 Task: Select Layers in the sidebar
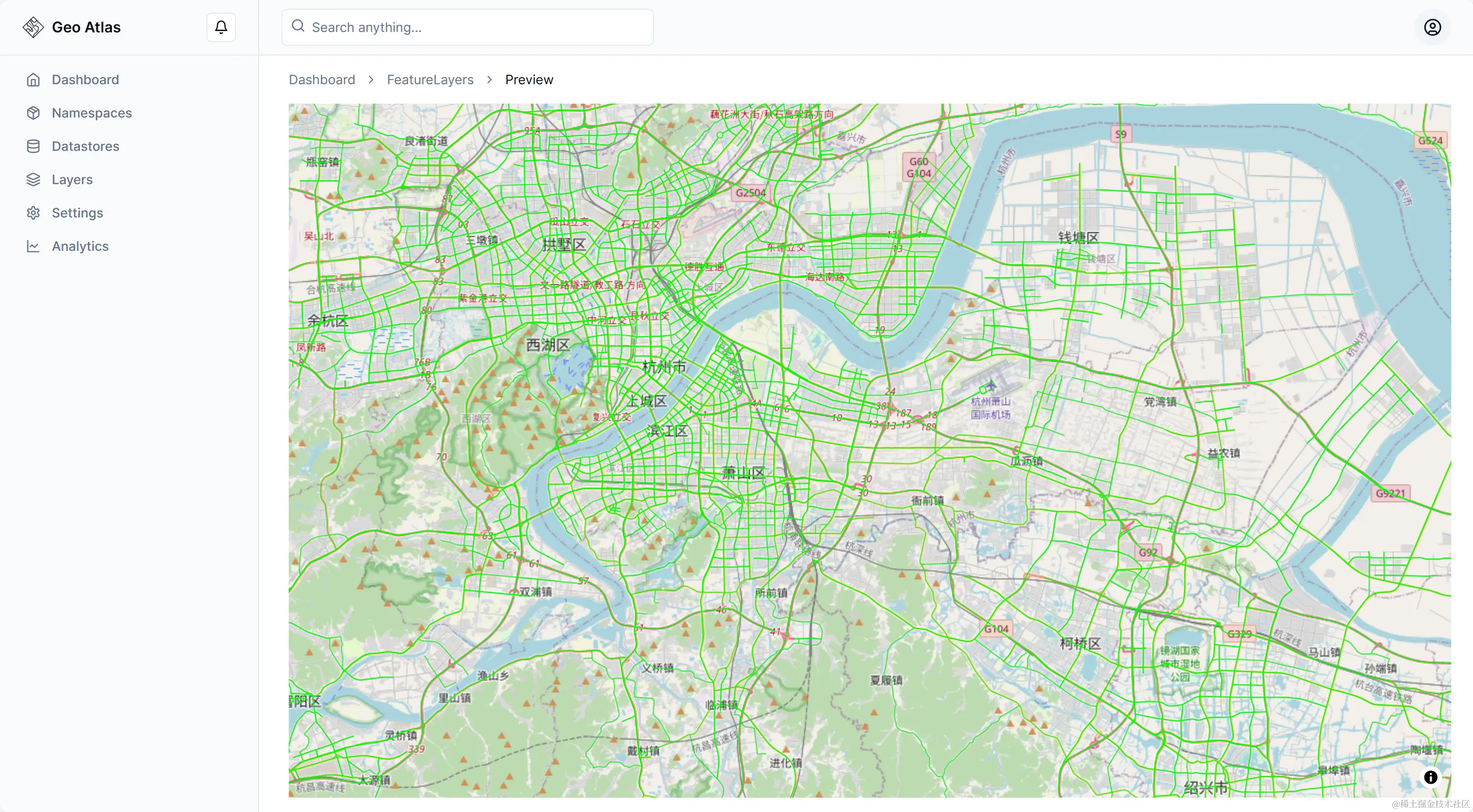72,180
